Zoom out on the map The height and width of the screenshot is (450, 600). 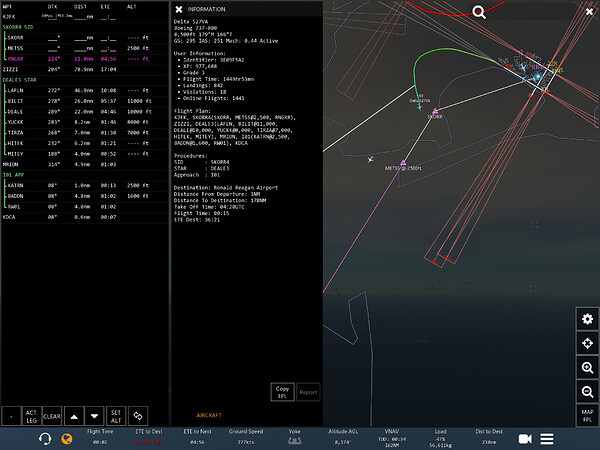click(x=587, y=392)
